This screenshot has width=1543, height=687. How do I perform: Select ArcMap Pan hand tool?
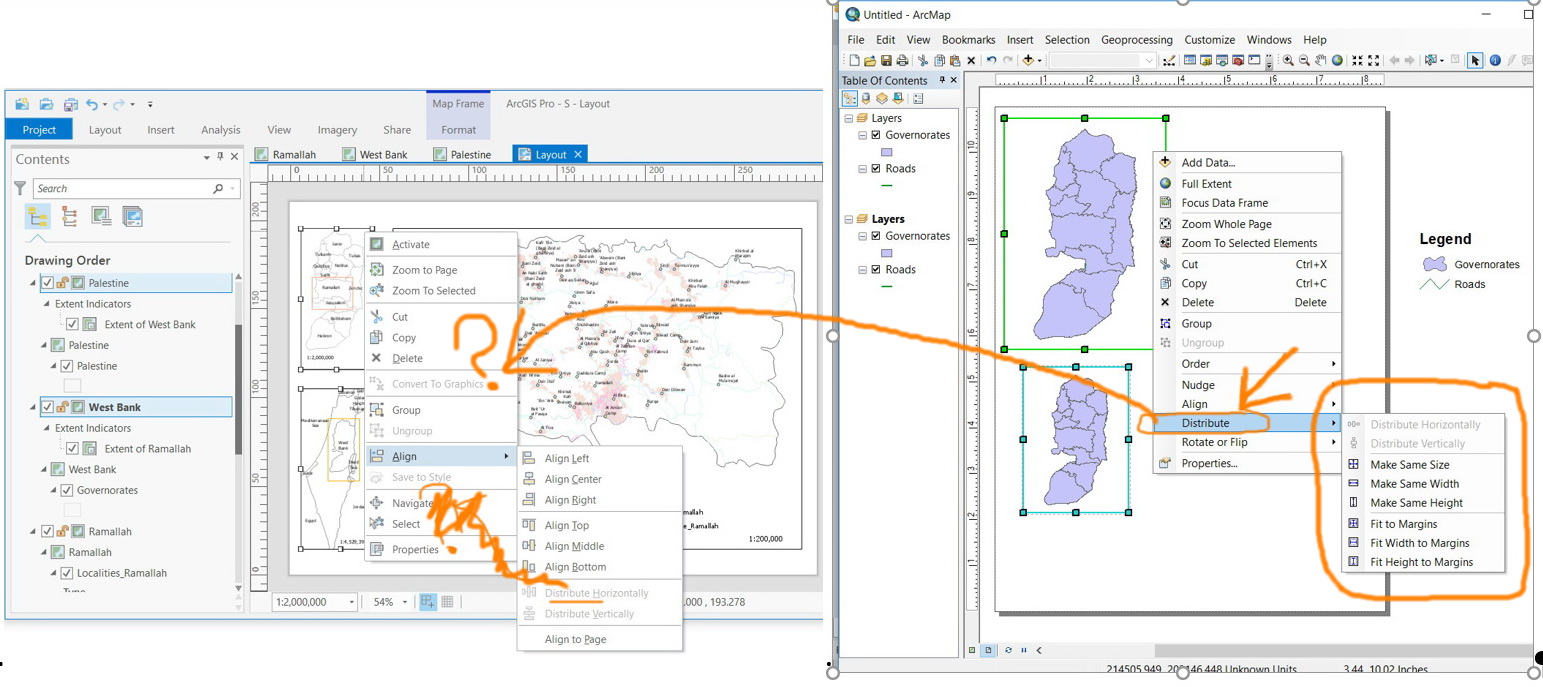click(1320, 61)
